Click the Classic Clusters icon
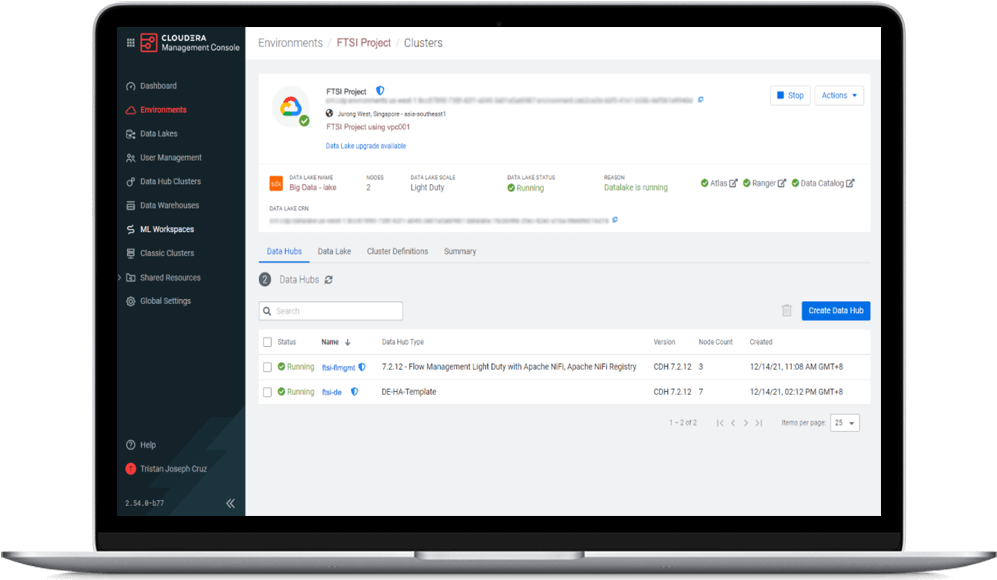Viewport: 997px width, 580px height. (130, 253)
